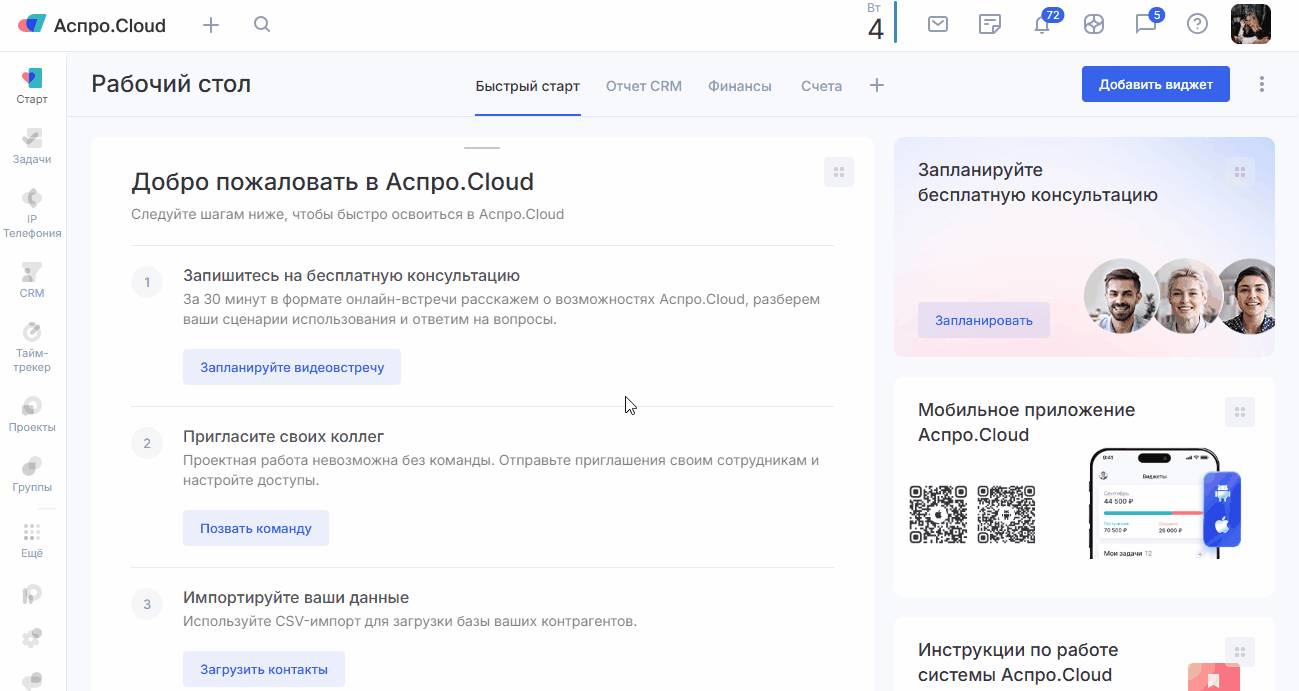Image resolution: width=1299 pixels, height=691 pixels.
Task: Click the Позвать команду button
Action: point(256,528)
